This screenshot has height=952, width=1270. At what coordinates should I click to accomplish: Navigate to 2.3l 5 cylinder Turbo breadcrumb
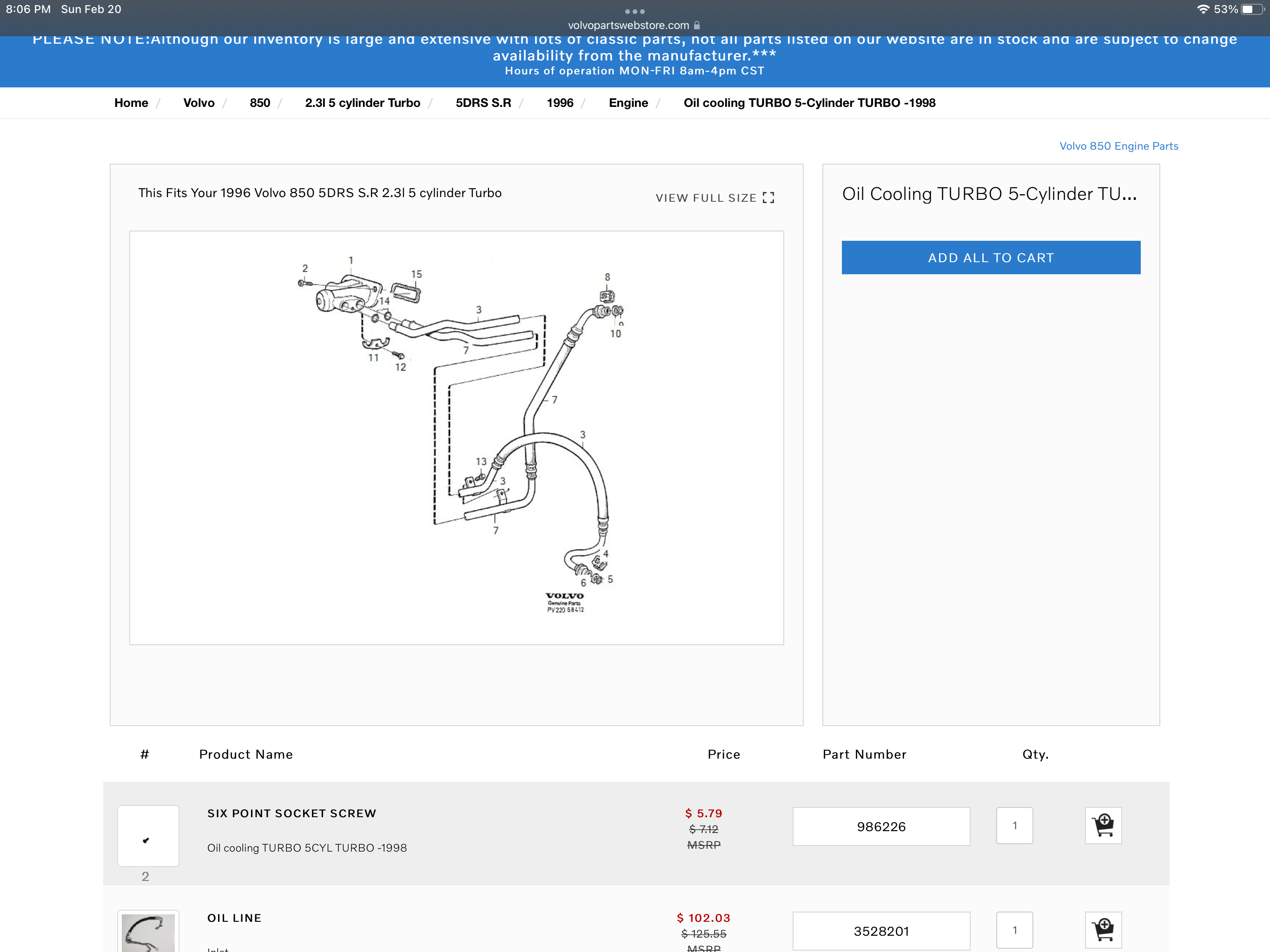(x=362, y=103)
